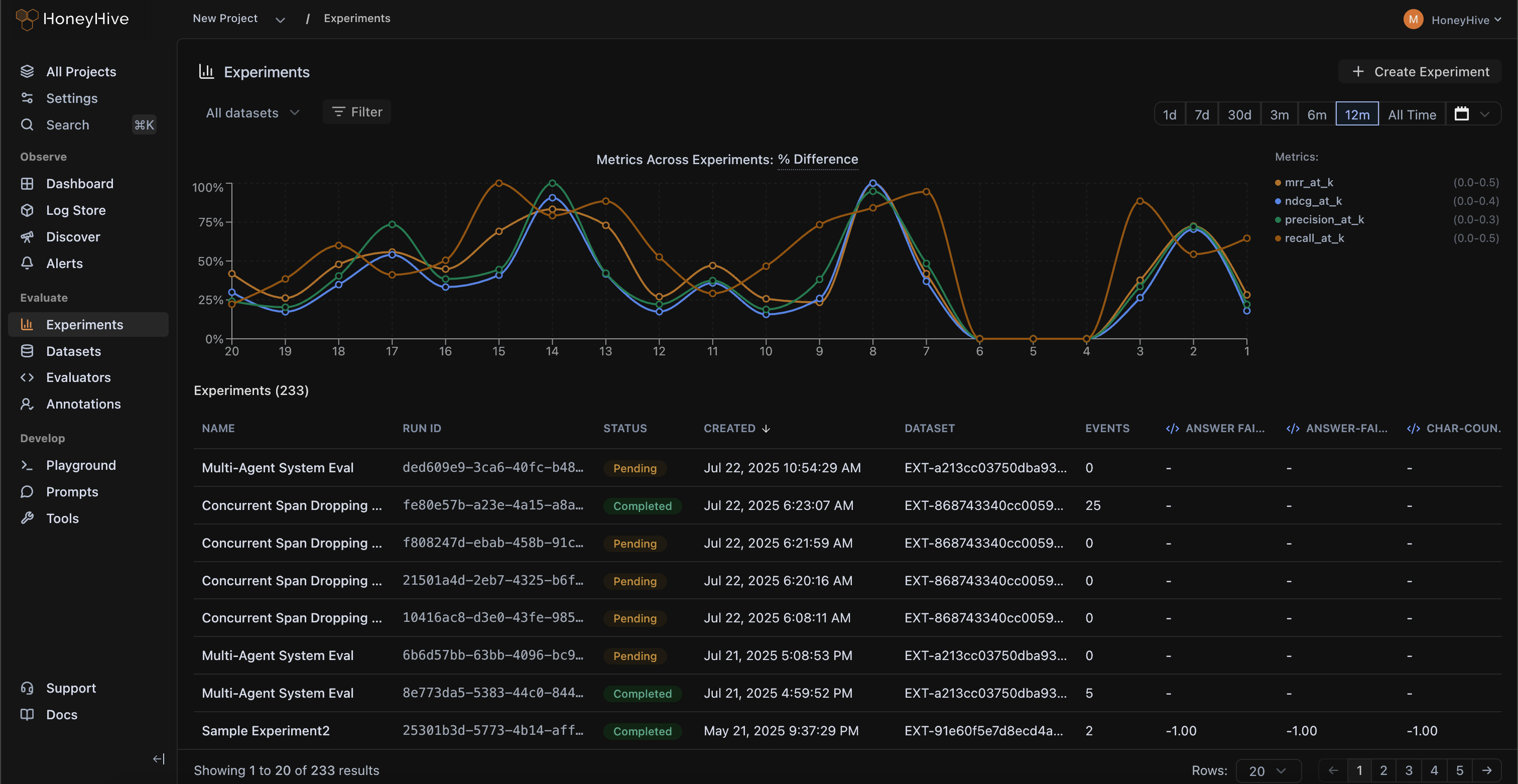Image resolution: width=1518 pixels, height=784 pixels.
Task: Go to Discover telescope item
Action: tap(72, 237)
